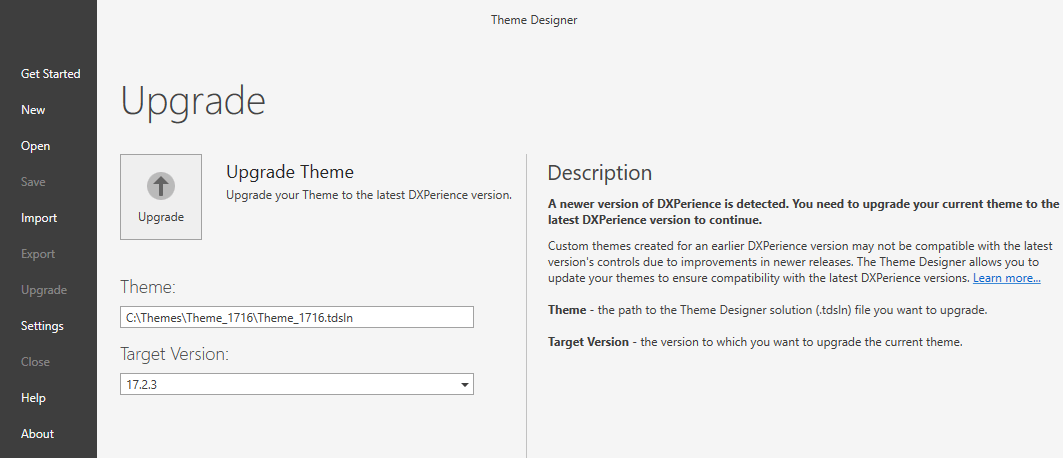Click the large Upgrade page heading
Viewport: 1063px width, 458px height.
pos(193,102)
